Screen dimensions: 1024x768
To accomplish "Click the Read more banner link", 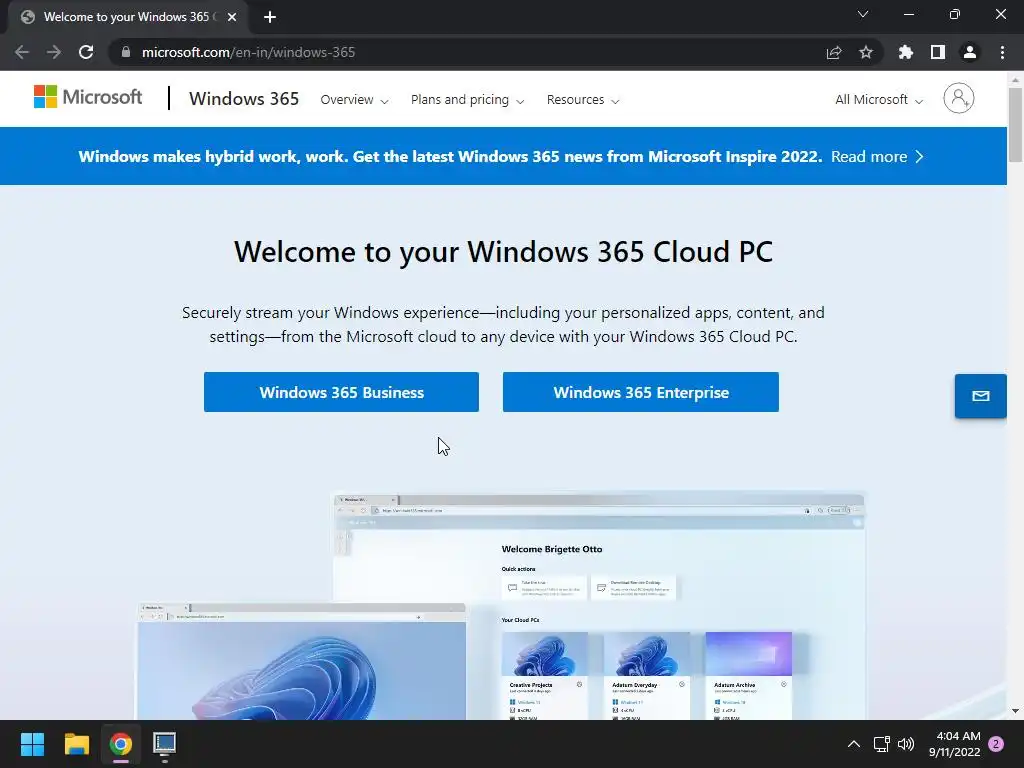I will point(877,157).
